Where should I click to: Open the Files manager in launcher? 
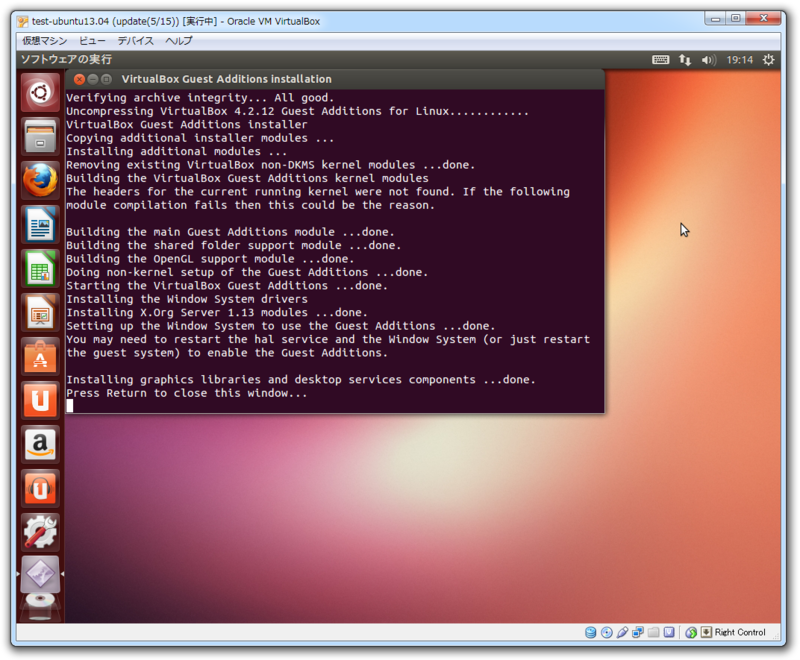click(x=40, y=137)
